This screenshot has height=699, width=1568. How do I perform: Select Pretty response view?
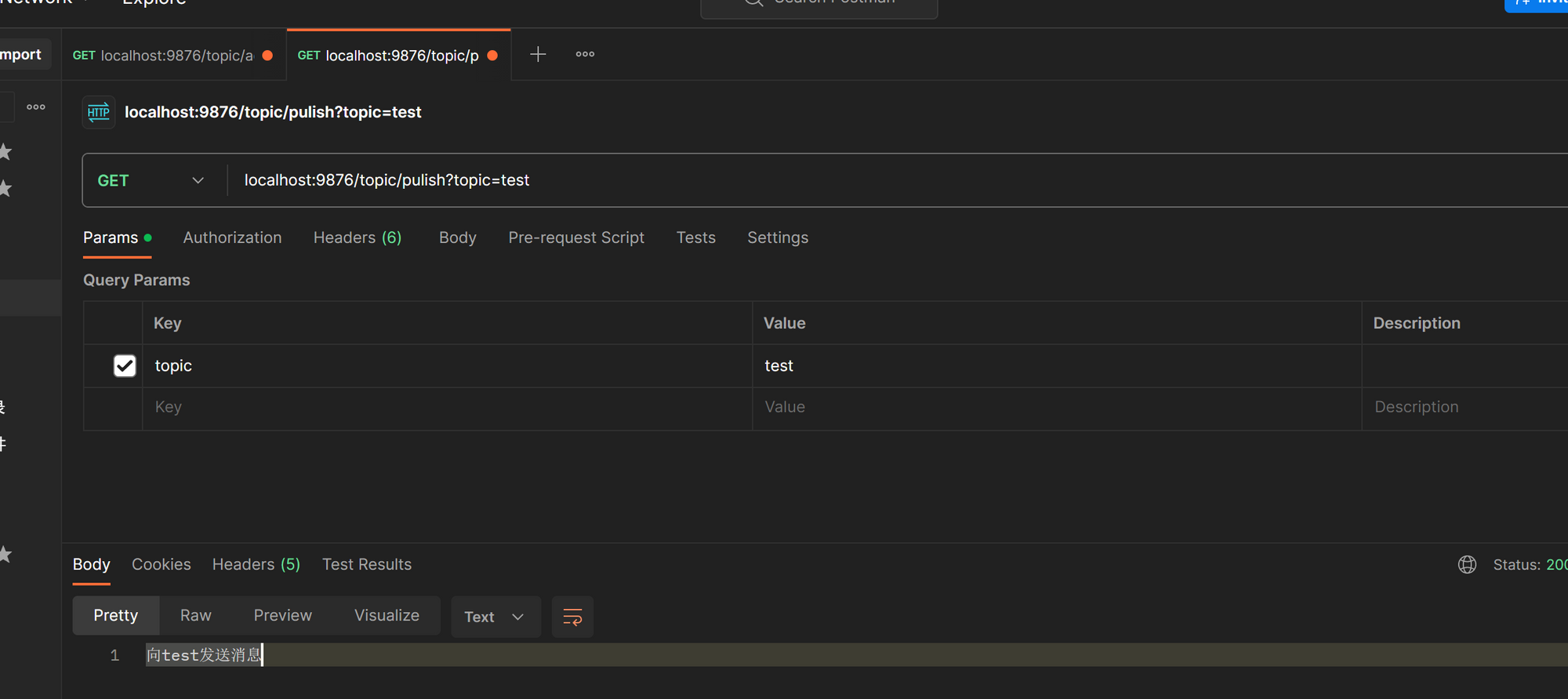[x=116, y=616]
